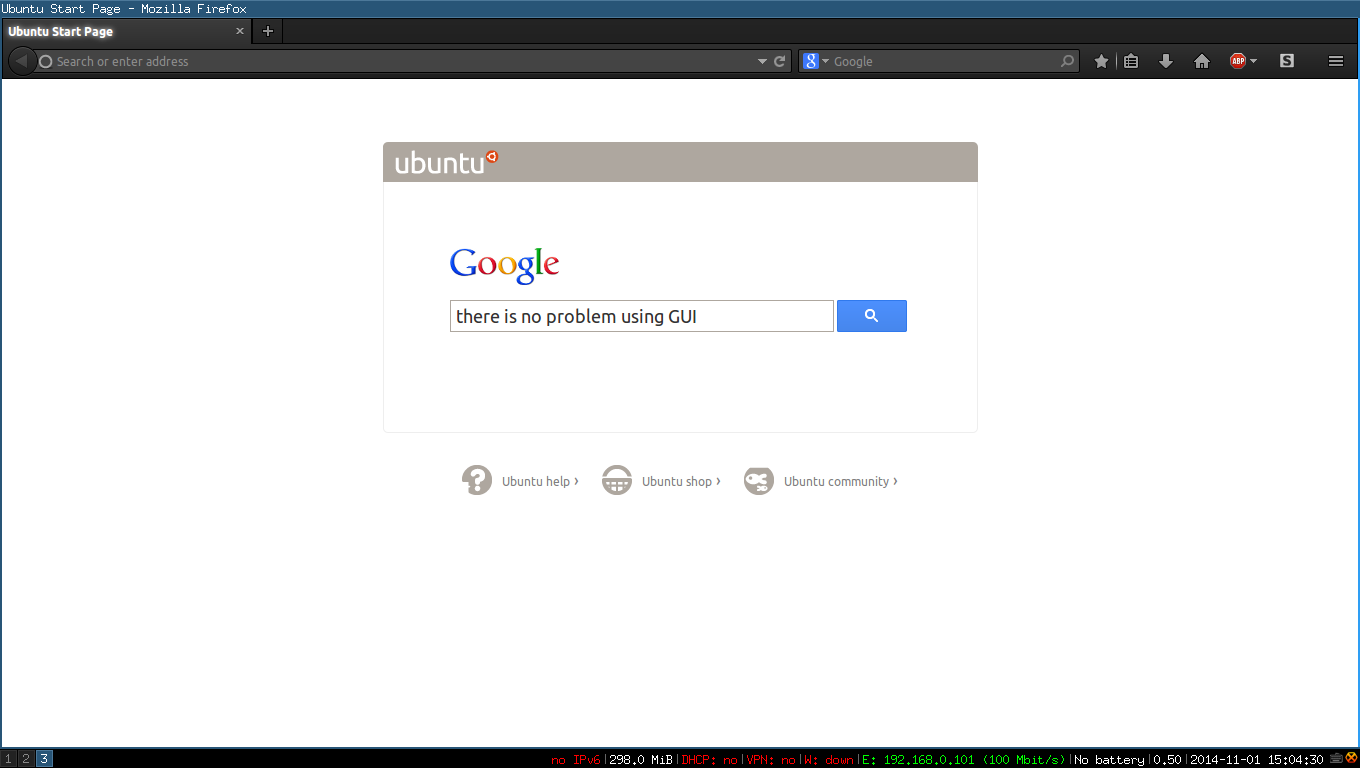Click the gray tray icon beside clock
Image resolution: width=1360 pixels, height=768 pixels.
coord(1336,759)
